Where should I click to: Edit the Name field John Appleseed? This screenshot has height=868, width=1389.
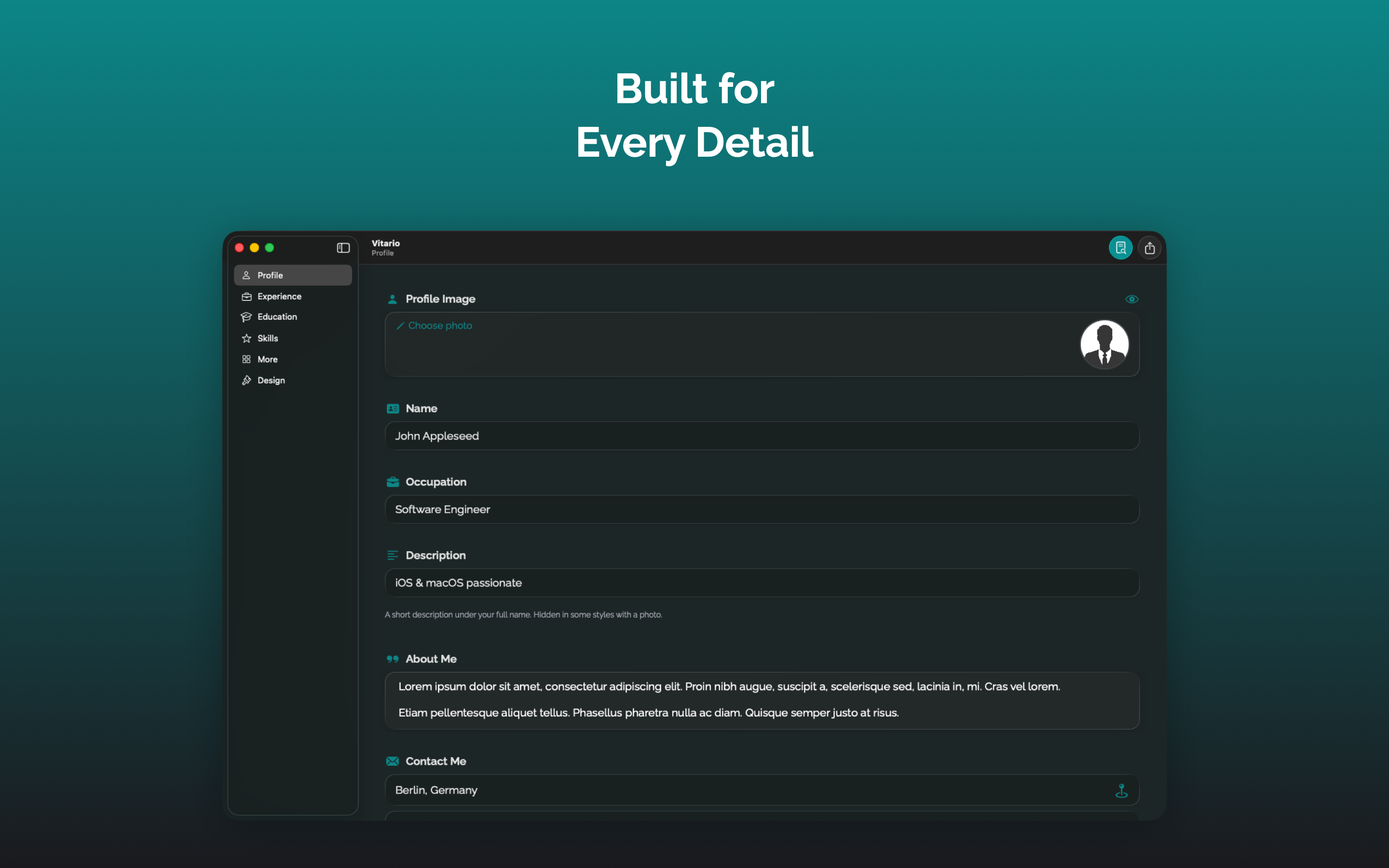click(762, 436)
